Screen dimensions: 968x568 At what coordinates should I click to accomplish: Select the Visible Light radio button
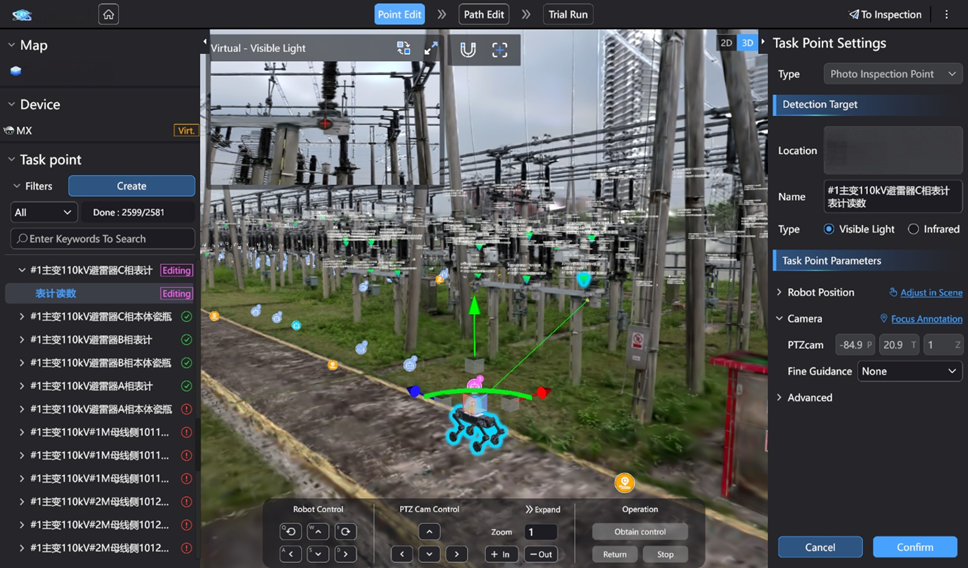pyautogui.click(x=829, y=229)
